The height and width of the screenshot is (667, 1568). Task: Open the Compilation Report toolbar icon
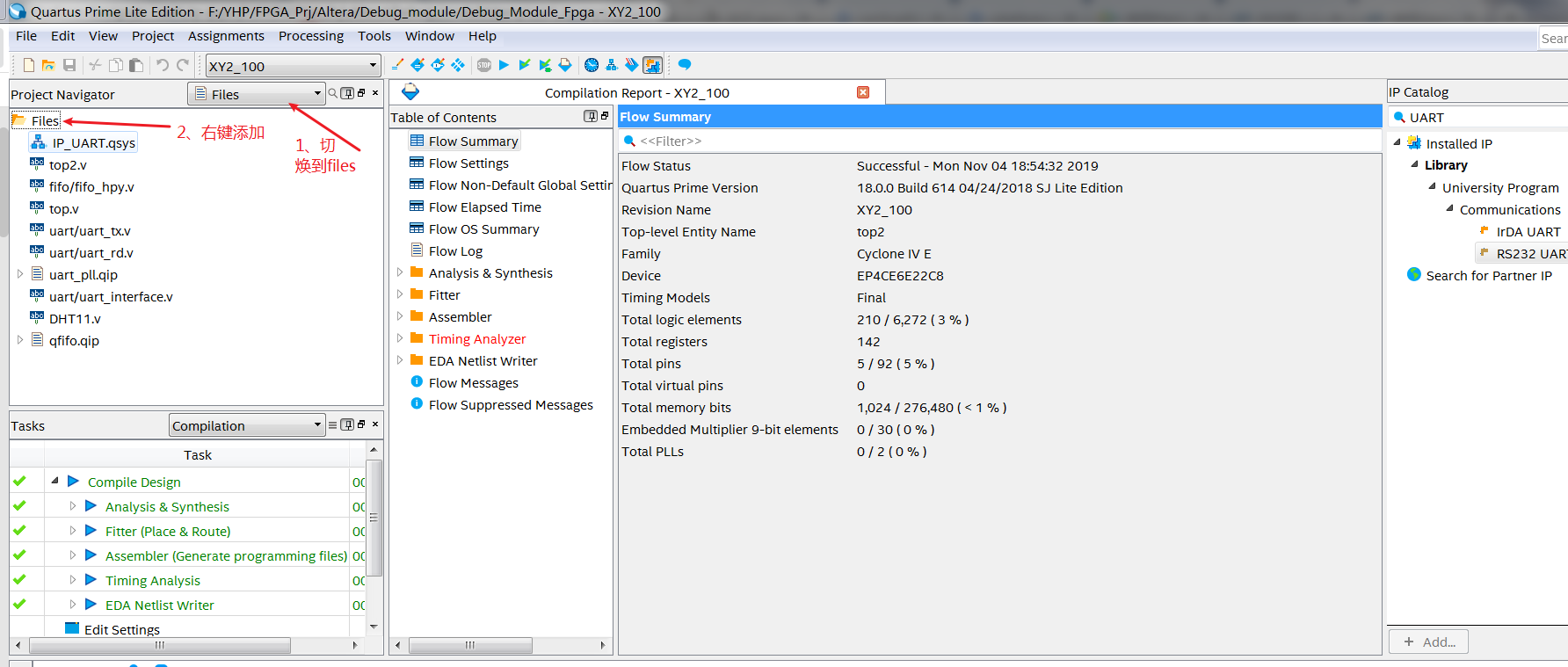pyautogui.click(x=565, y=65)
